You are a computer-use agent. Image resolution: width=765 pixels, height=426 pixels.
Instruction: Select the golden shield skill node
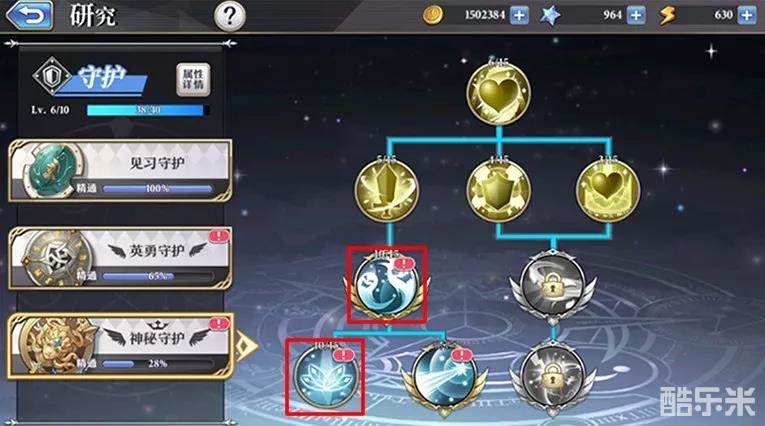click(x=498, y=189)
